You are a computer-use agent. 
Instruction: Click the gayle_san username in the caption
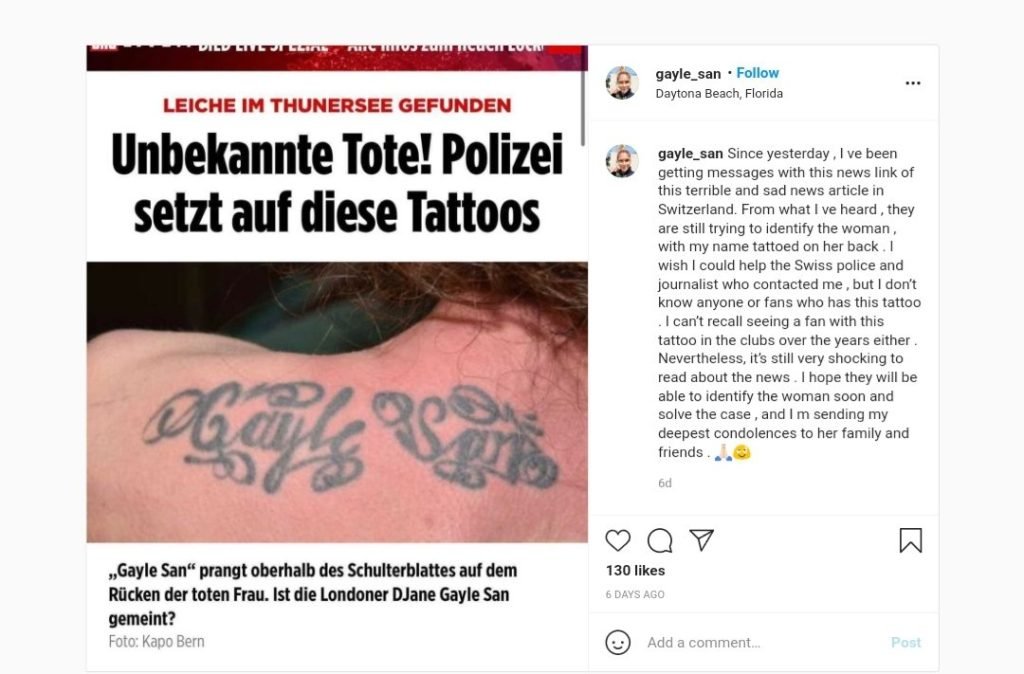(x=690, y=153)
